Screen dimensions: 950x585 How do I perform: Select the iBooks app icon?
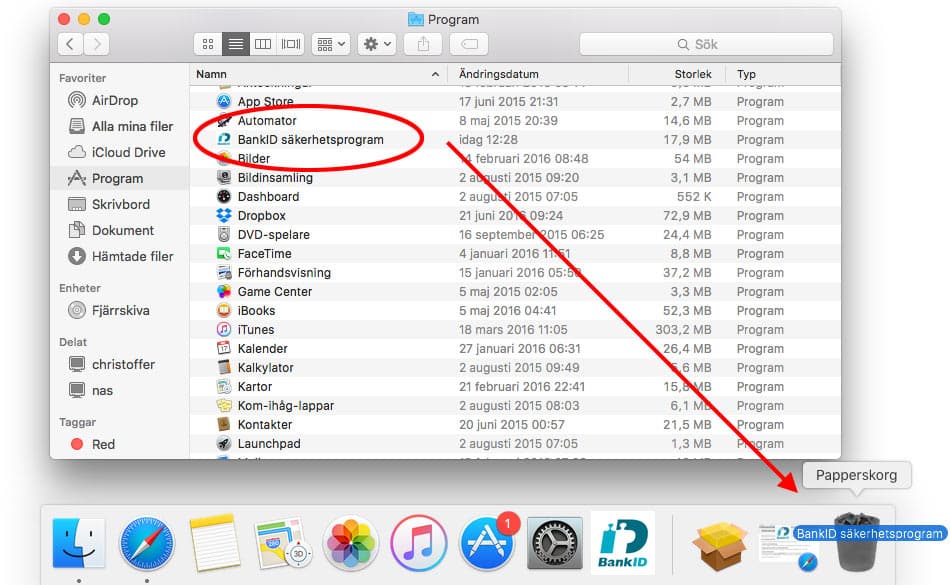tap(224, 311)
